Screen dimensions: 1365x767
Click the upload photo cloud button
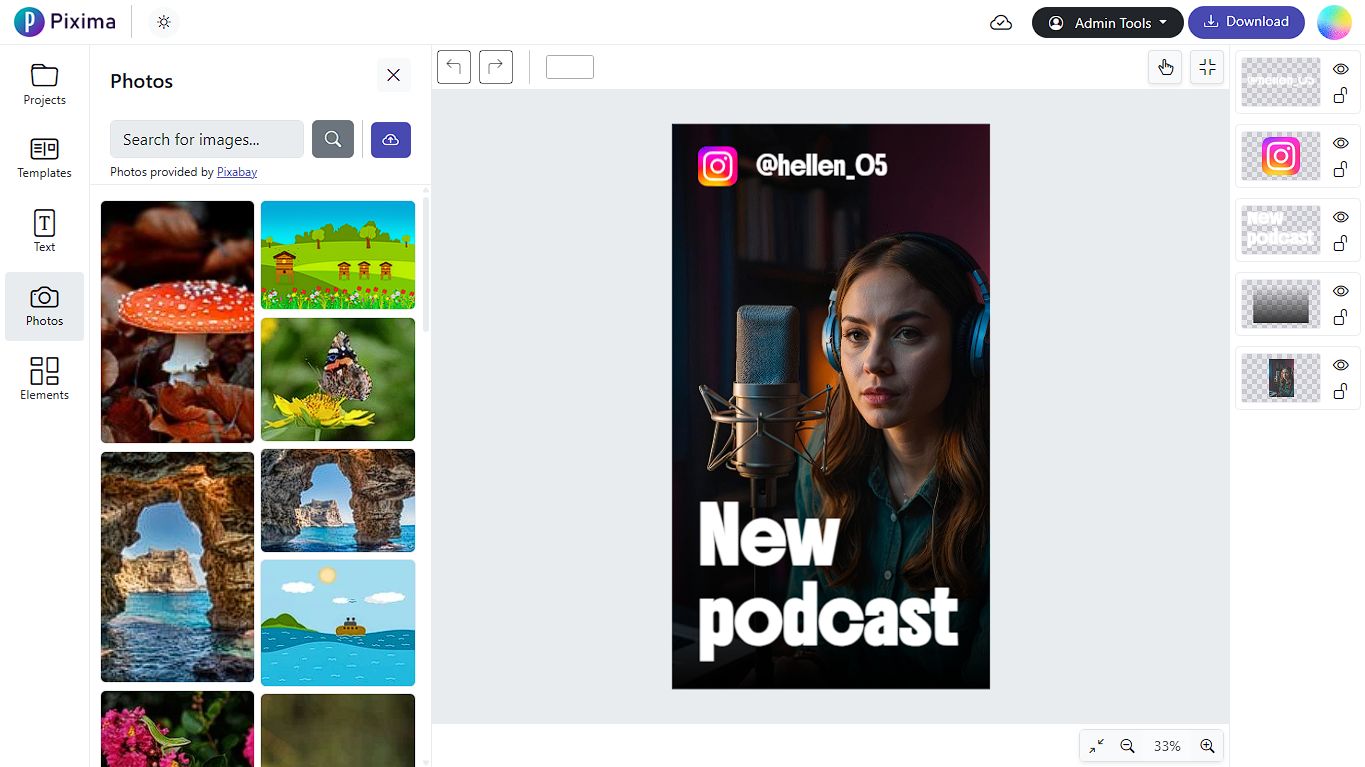[391, 139]
